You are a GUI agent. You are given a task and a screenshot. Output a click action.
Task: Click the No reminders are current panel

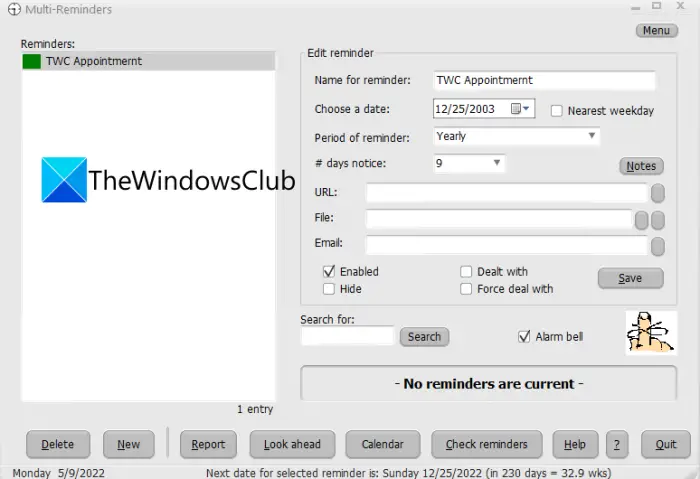click(x=489, y=383)
